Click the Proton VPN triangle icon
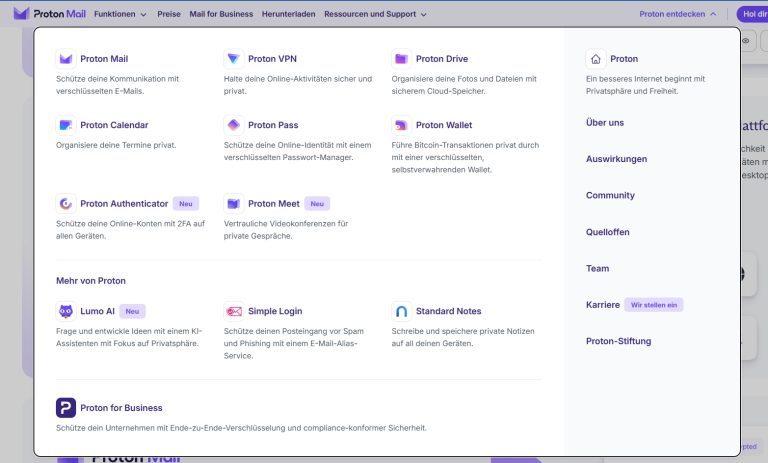 click(x=234, y=59)
